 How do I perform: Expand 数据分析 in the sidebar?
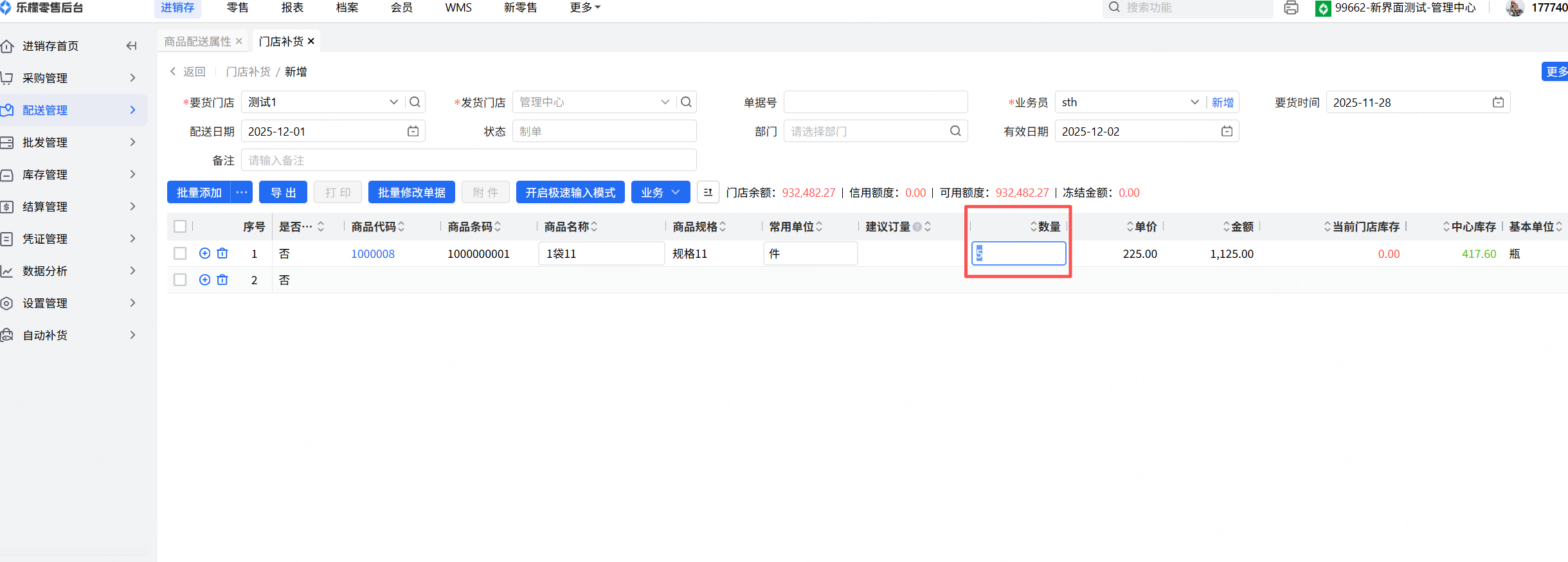[x=74, y=271]
